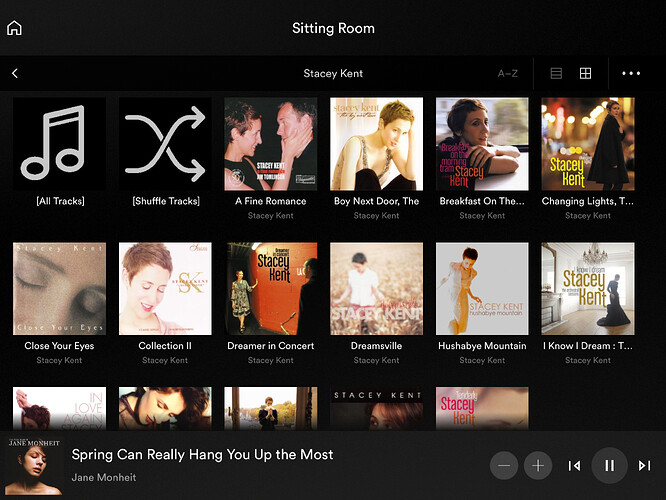
Task: Select the [Shuffle Tracks] label
Action: point(166,201)
